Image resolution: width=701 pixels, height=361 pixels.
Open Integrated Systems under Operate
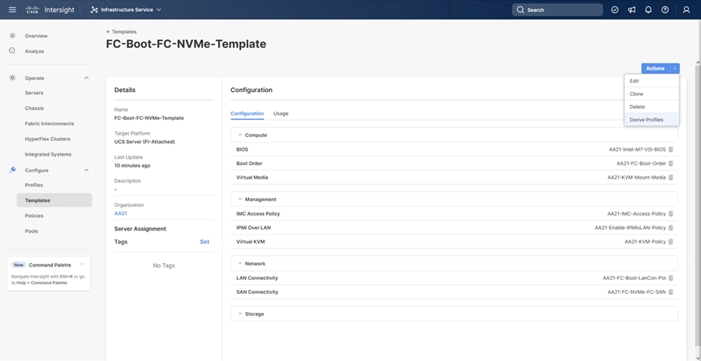pos(48,154)
